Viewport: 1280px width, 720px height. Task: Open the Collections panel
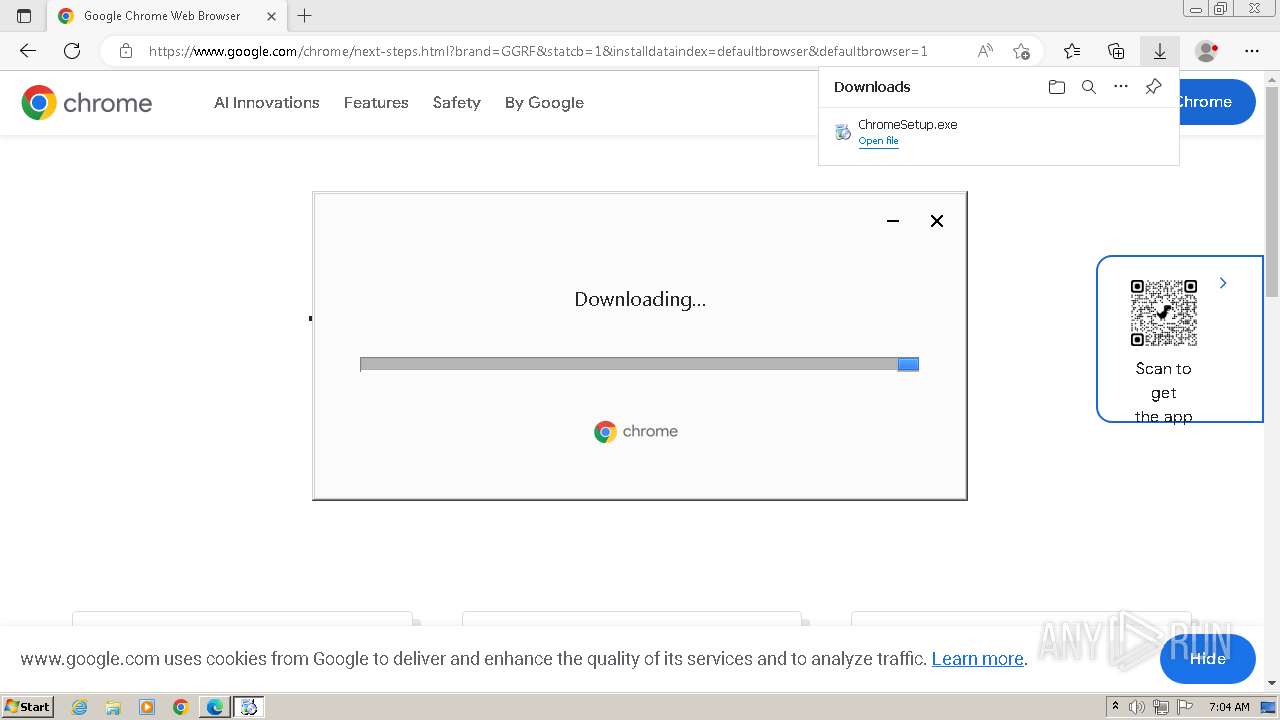[1116, 51]
